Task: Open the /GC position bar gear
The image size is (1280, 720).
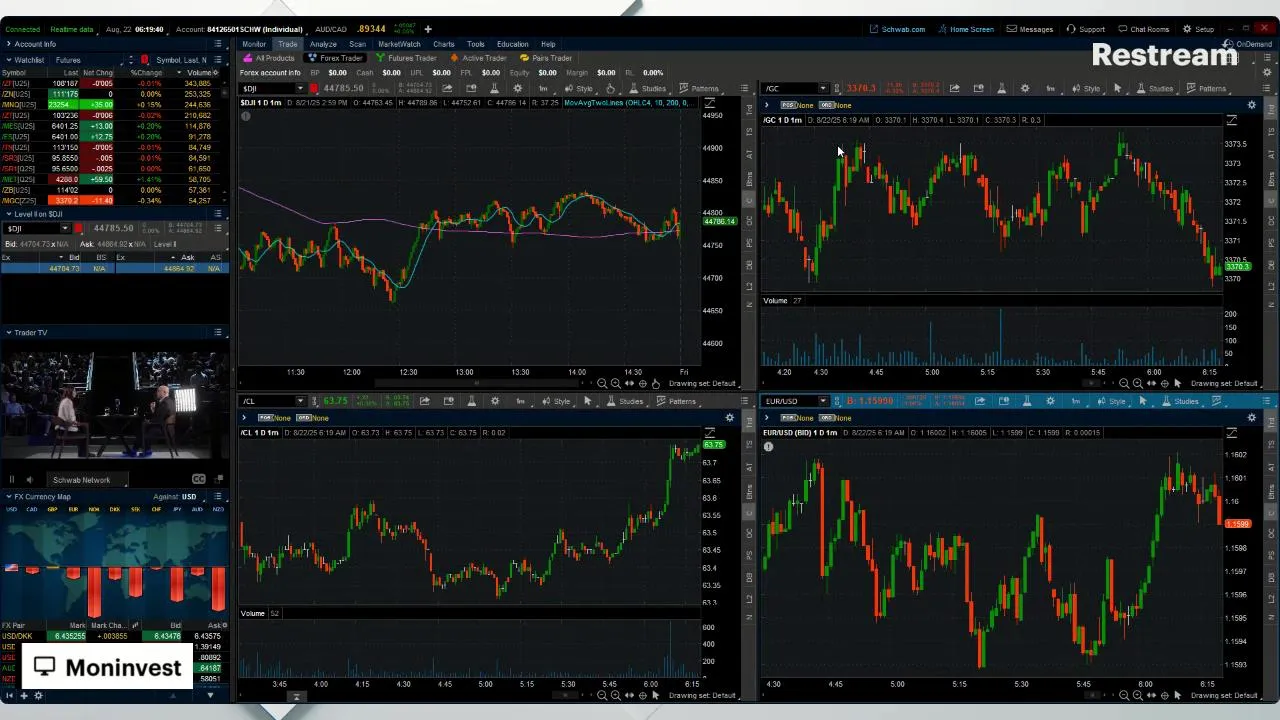Action: pos(1252,105)
